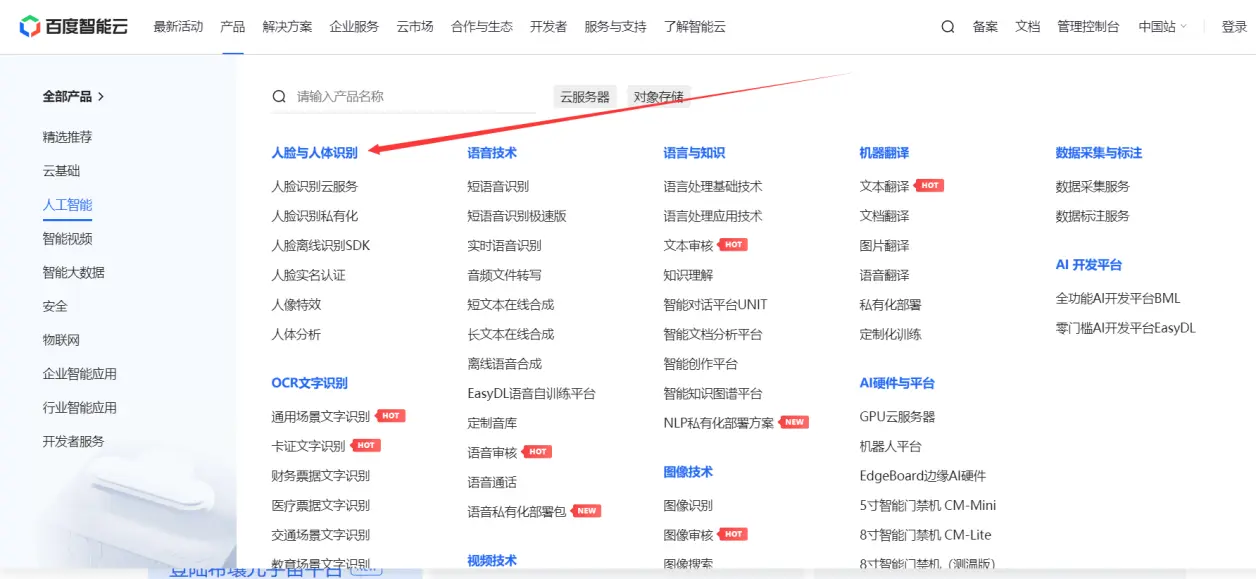1256x579 pixels.
Task: Open the 云市场 menu
Action: point(415,27)
